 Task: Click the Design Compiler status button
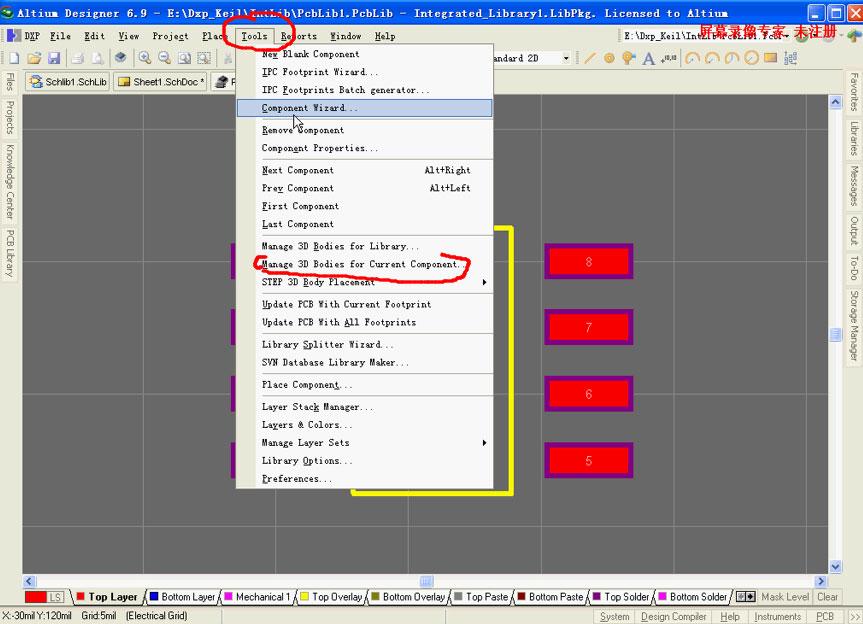point(673,617)
